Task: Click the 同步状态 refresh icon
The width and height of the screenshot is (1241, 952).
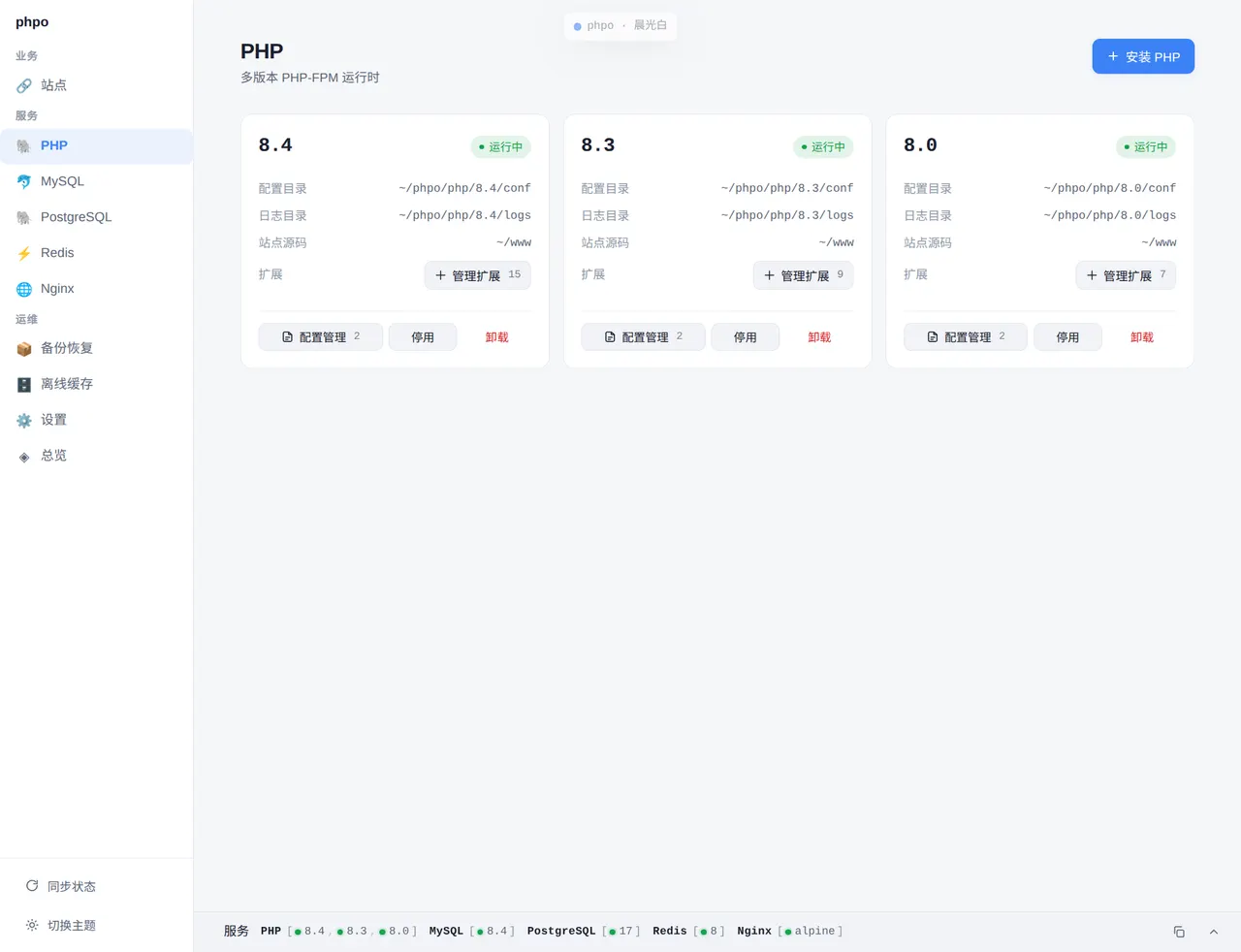Action: (32, 886)
